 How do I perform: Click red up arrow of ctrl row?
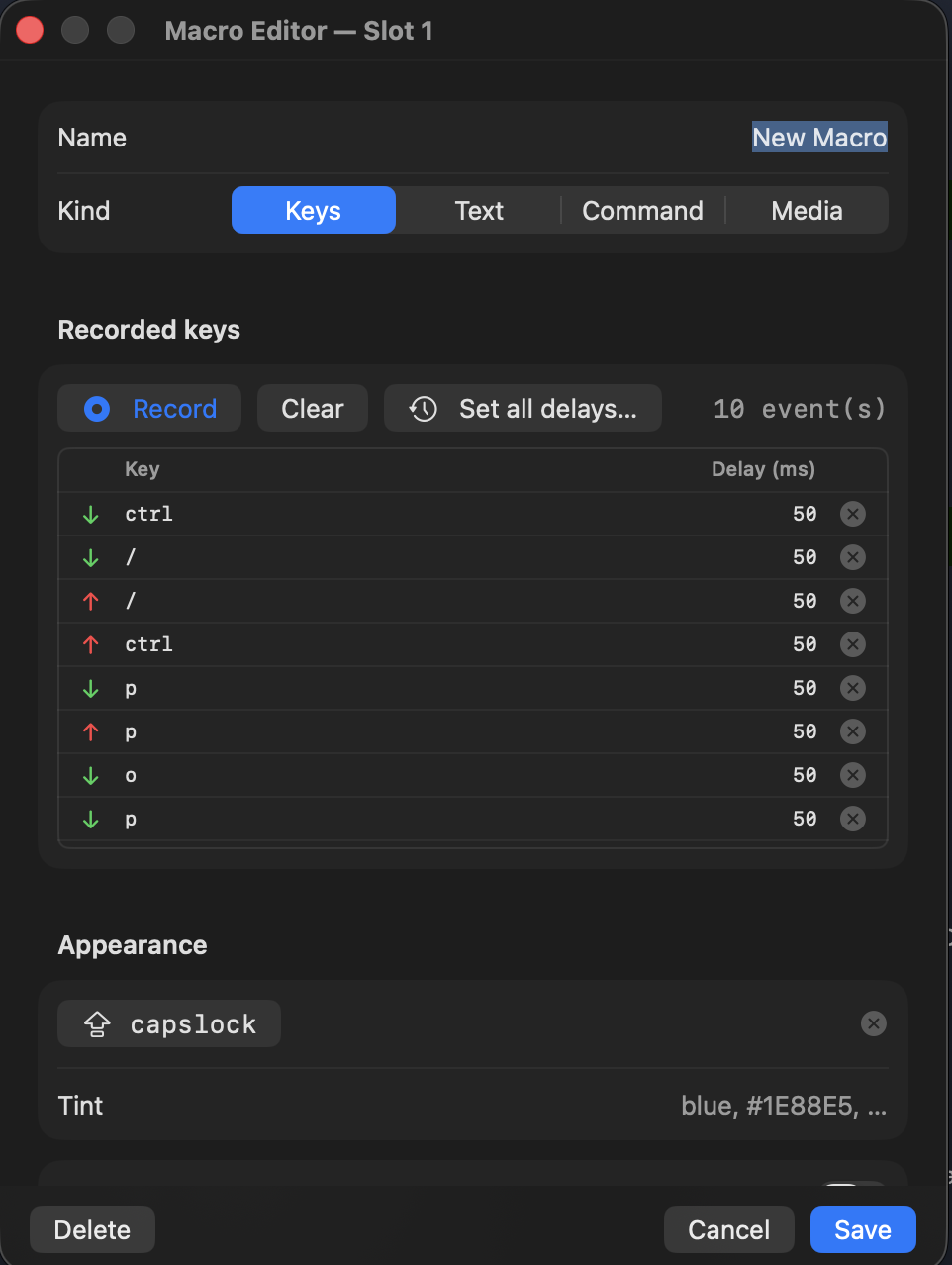coord(91,645)
